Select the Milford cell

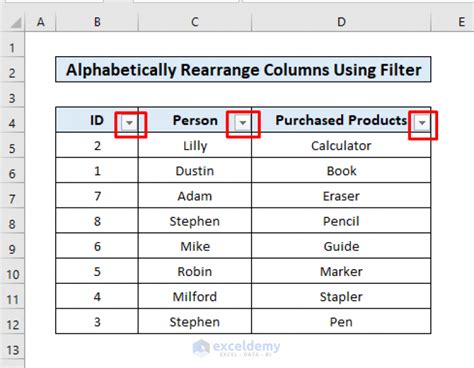tap(195, 297)
